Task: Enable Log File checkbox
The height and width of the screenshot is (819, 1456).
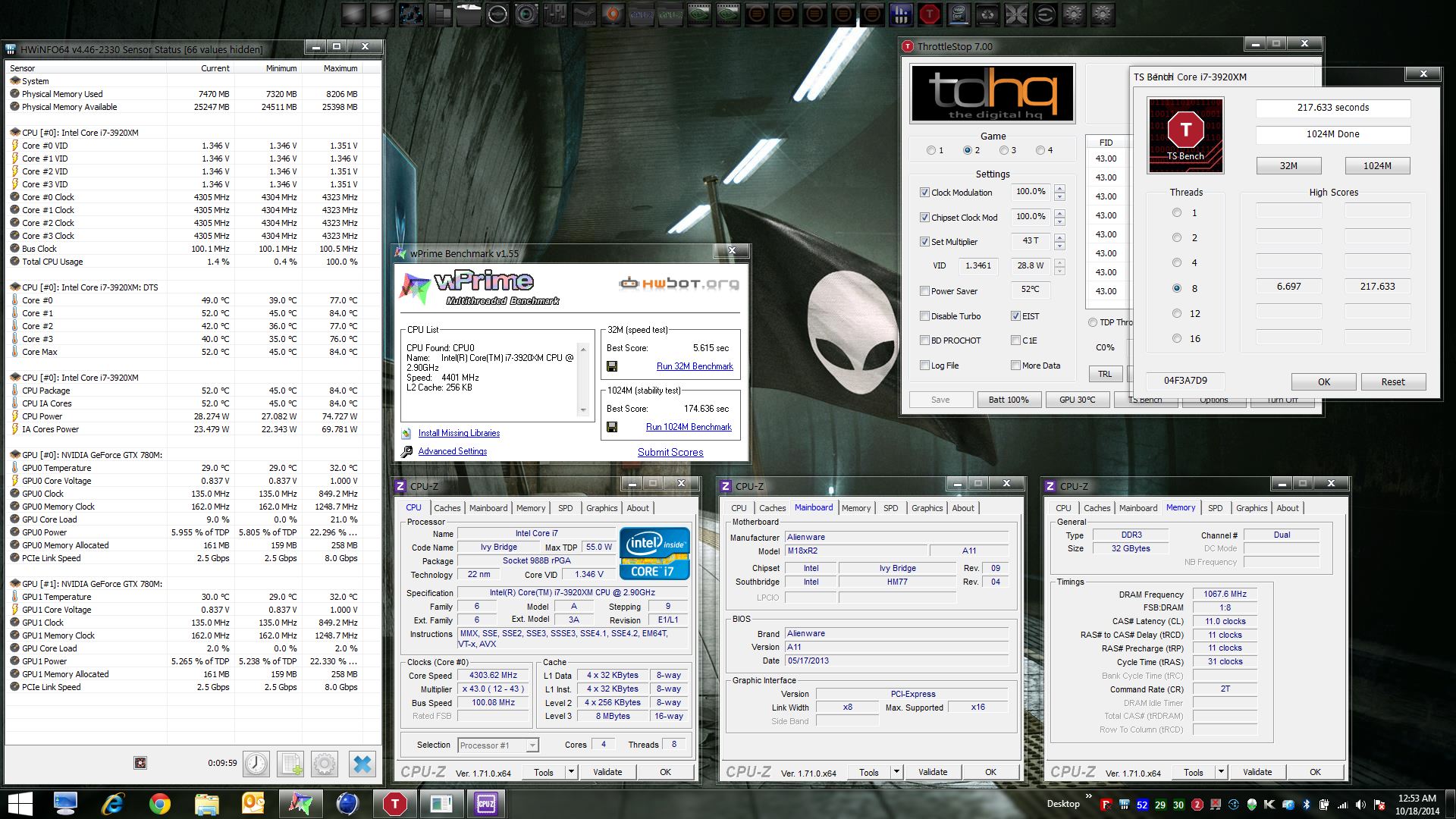Action: point(924,366)
